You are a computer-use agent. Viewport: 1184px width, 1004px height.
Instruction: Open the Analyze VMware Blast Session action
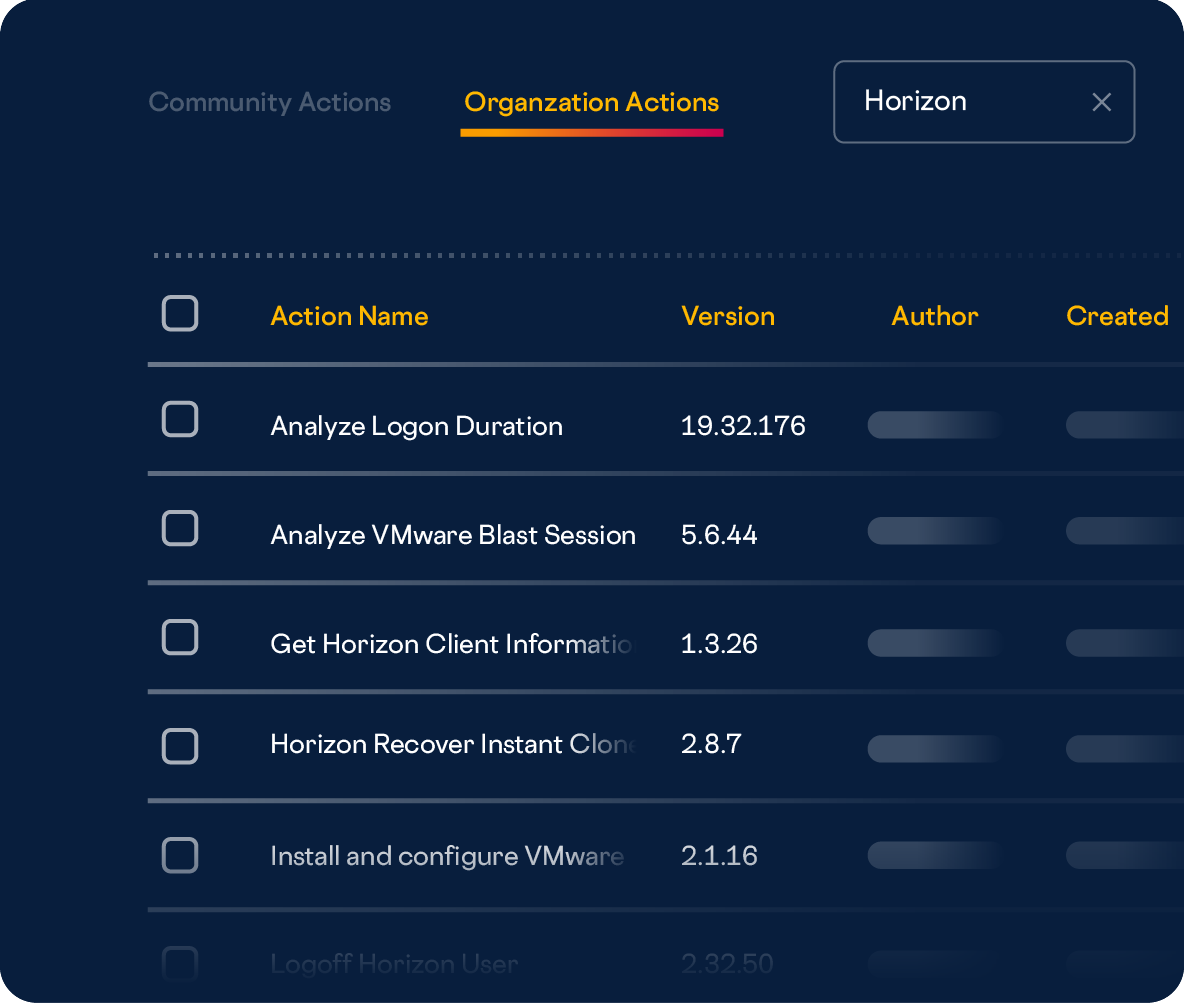(452, 535)
